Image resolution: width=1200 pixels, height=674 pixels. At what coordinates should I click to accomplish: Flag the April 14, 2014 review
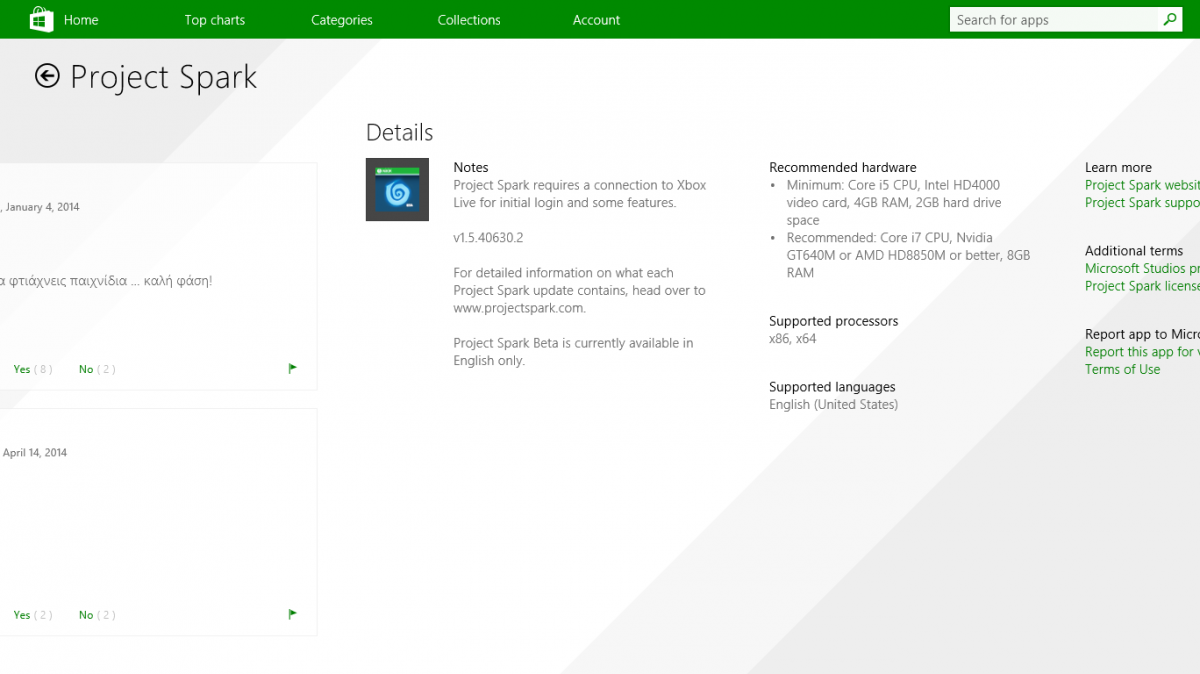tap(293, 614)
